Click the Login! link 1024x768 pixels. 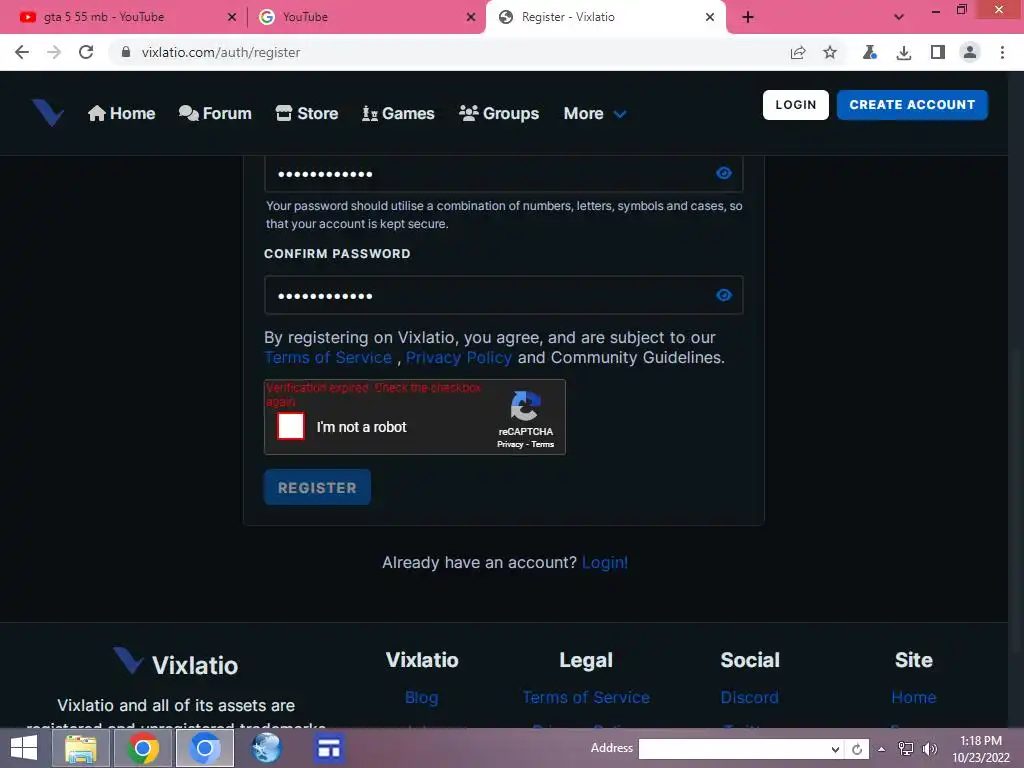(605, 562)
